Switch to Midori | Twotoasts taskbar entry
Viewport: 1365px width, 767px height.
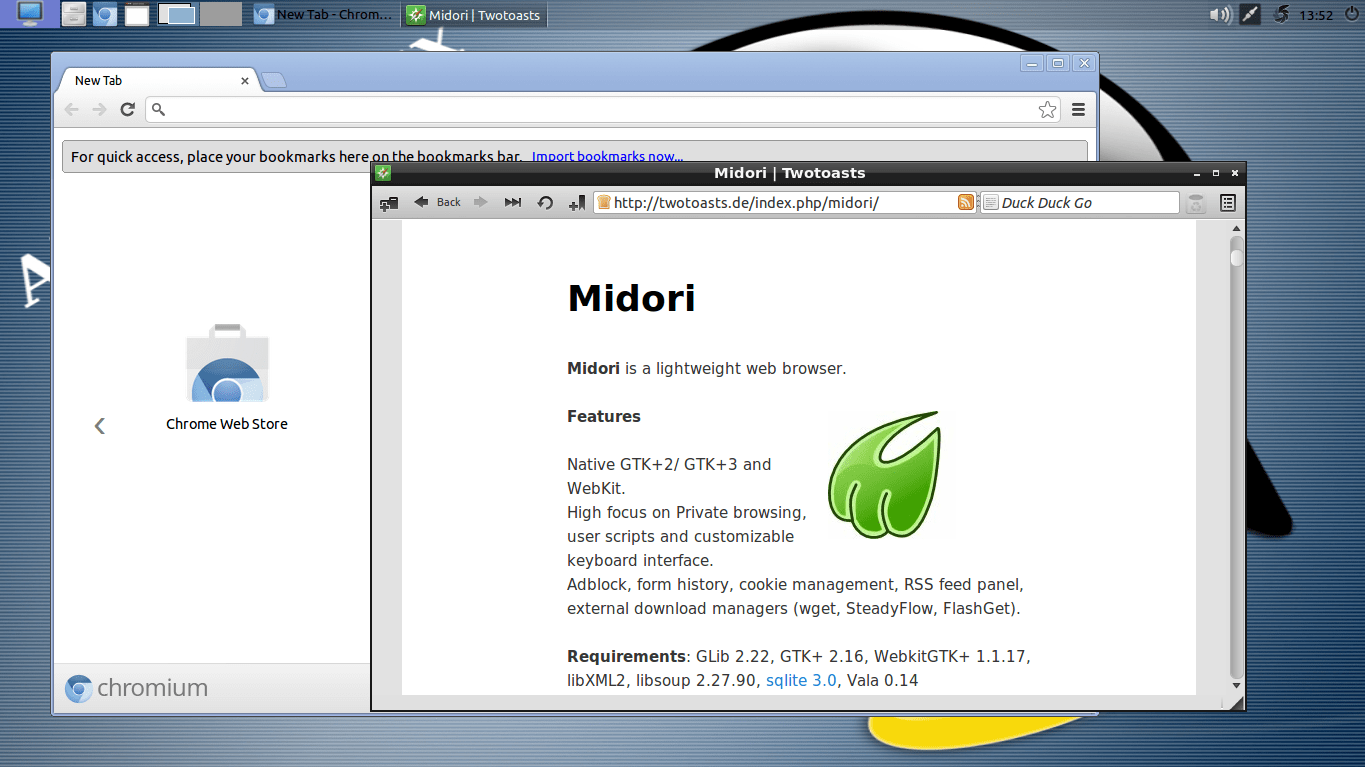474,14
